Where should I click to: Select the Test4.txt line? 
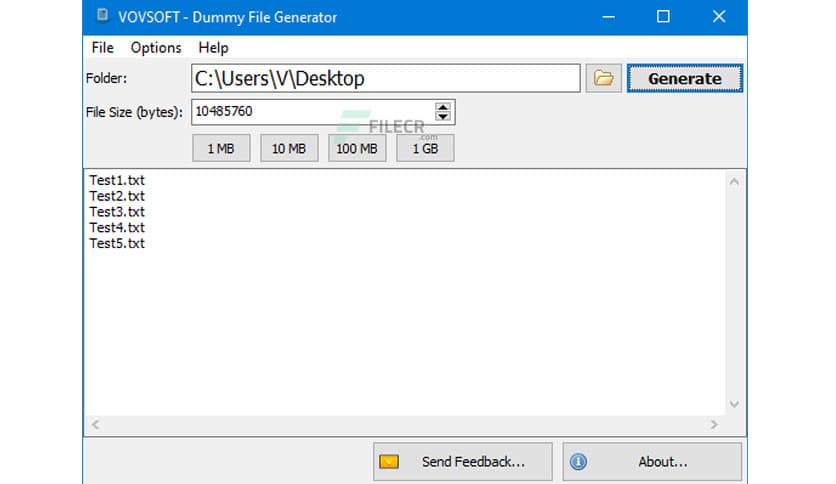coord(117,228)
